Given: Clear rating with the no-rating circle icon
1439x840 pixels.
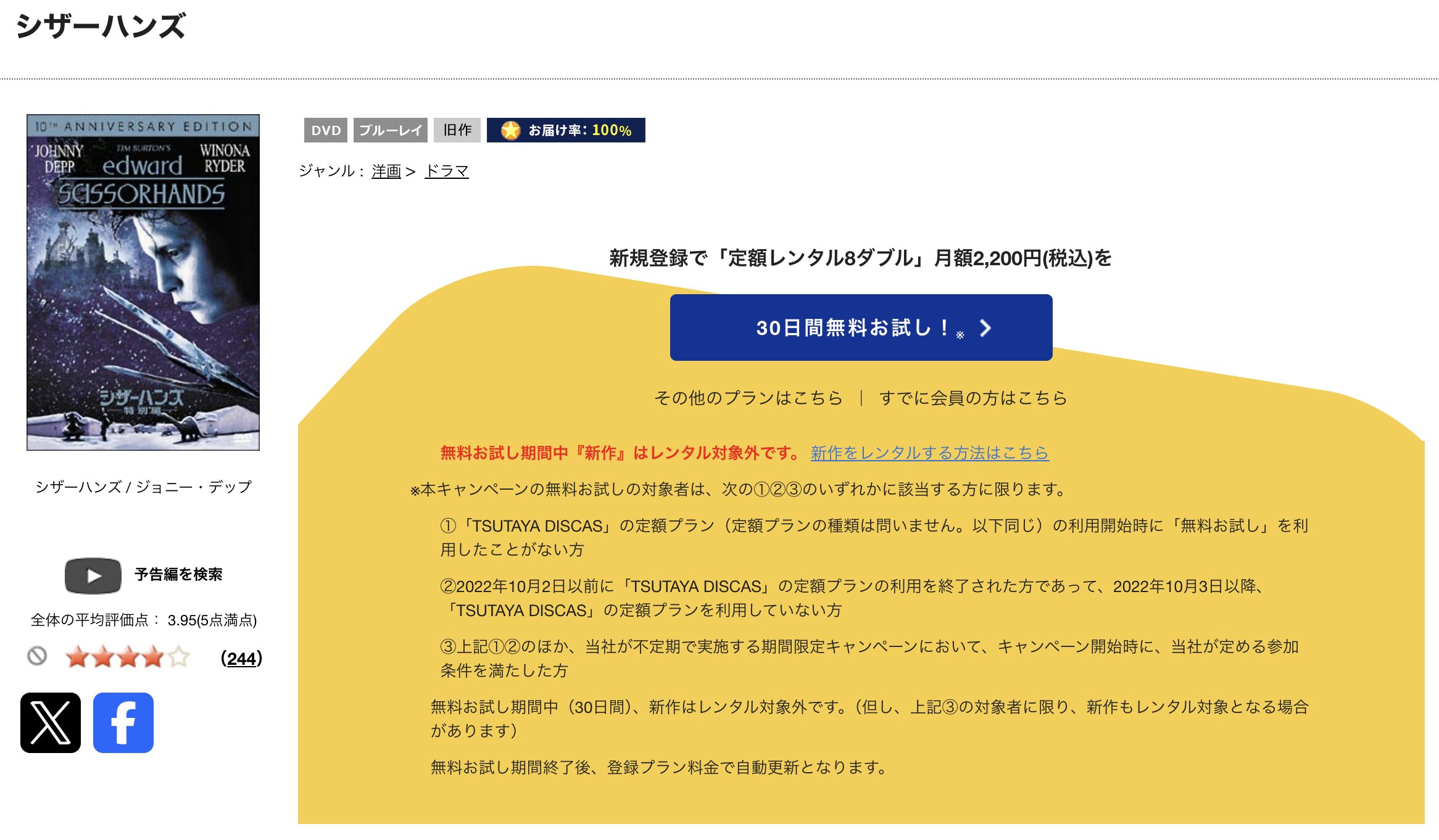Looking at the screenshot, I should [37, 656].
